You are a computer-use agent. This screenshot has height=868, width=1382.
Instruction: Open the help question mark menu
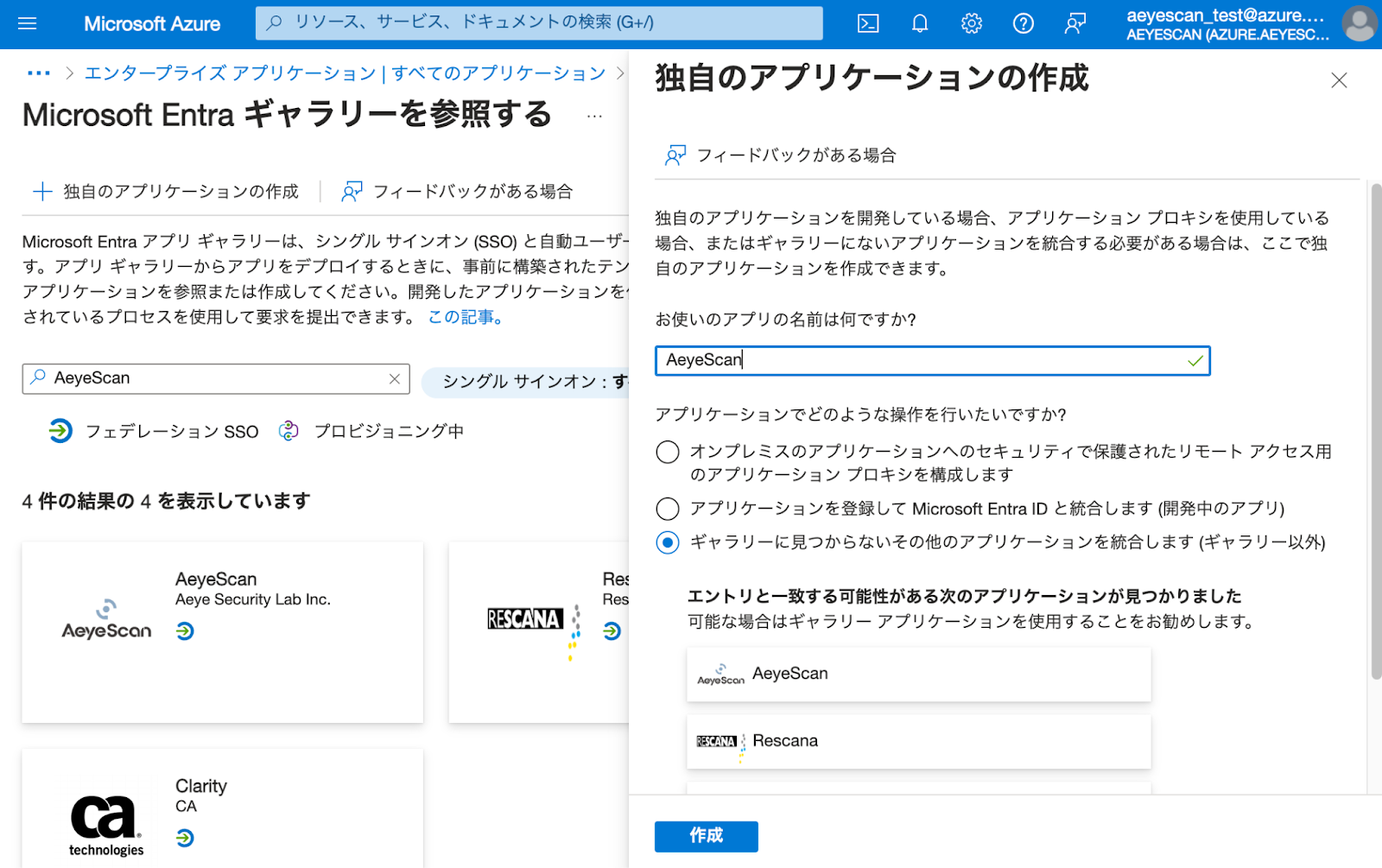tap(1024, 23)
